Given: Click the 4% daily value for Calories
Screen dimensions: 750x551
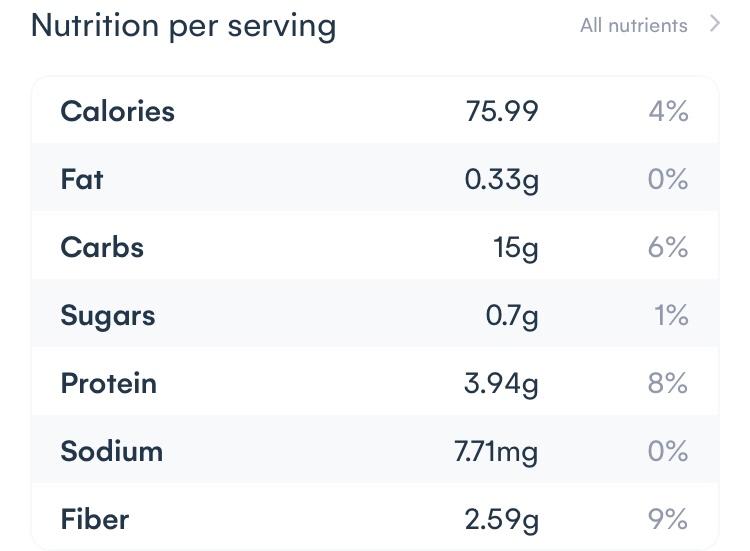Looking at the screenshot, I should 668,111.
